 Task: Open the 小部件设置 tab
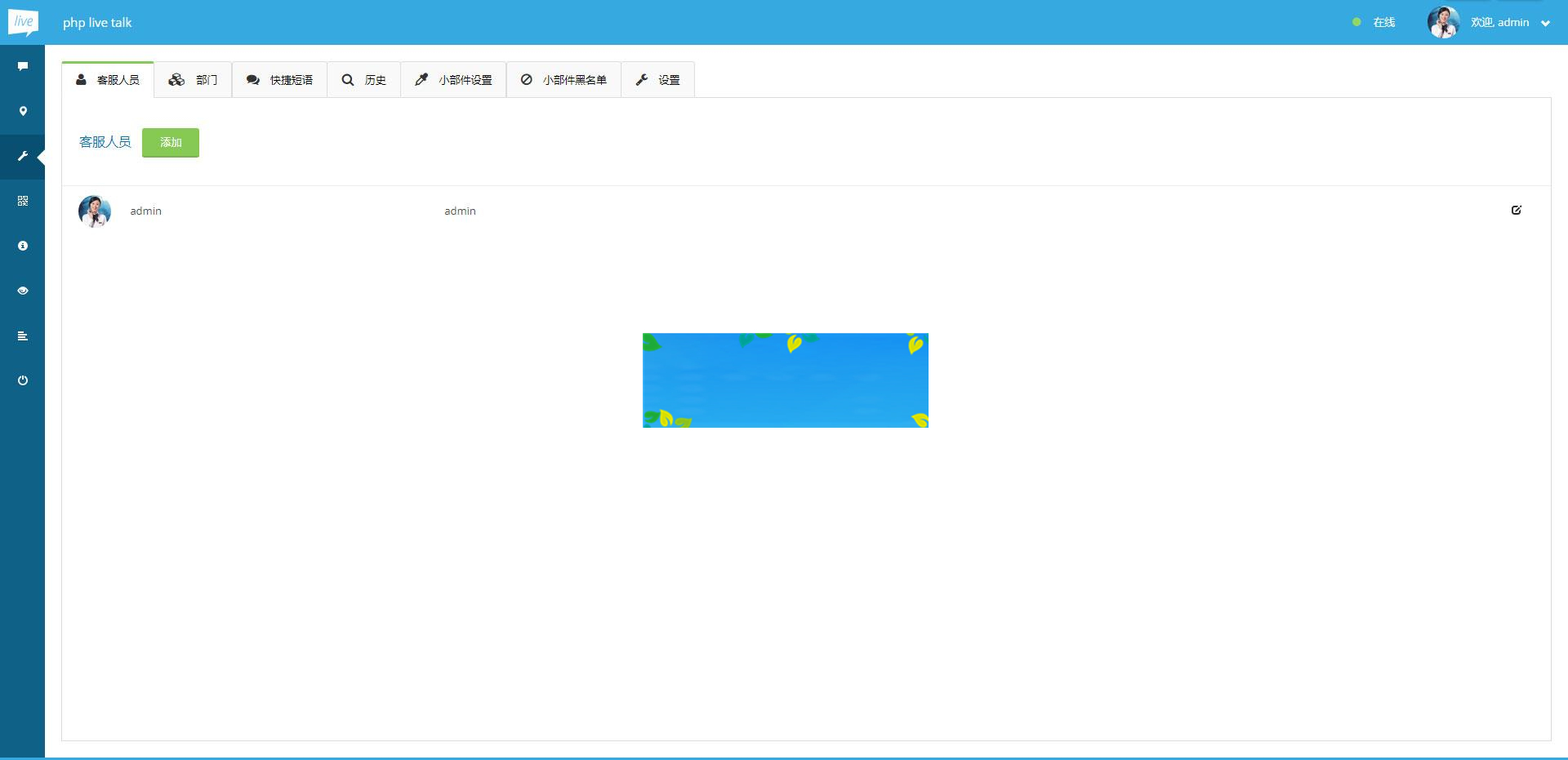[454, 80]
